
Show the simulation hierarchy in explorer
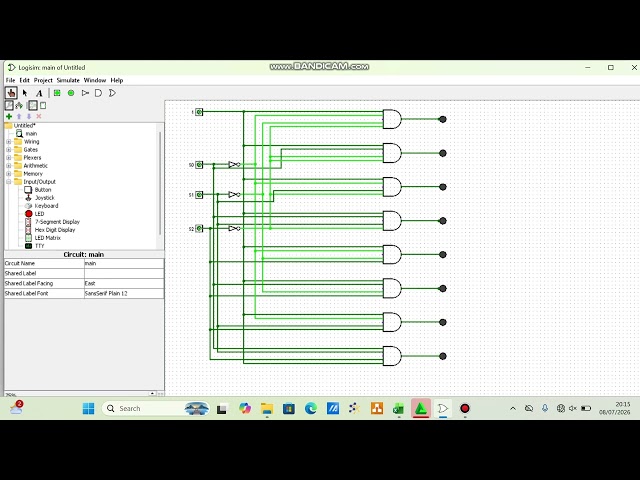(19, 106)
